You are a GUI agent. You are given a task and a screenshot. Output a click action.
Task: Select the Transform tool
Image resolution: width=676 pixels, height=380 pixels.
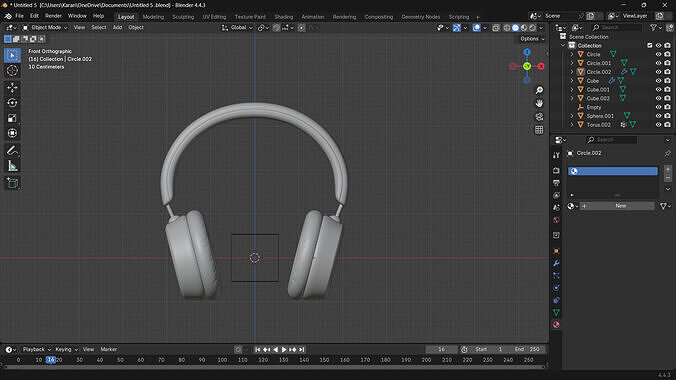(x=12, y=133)
